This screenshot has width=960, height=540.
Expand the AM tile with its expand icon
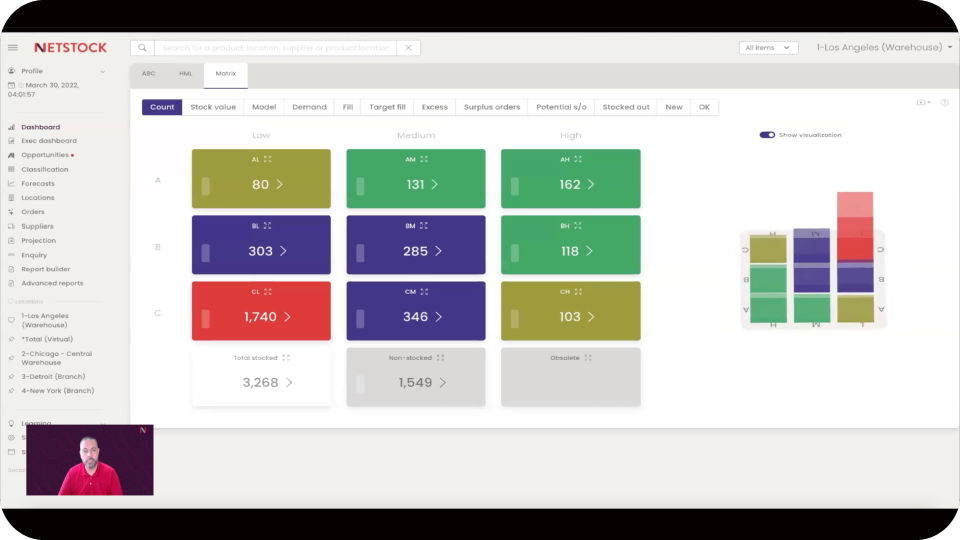pyautogui.click(x=424, y=159)
